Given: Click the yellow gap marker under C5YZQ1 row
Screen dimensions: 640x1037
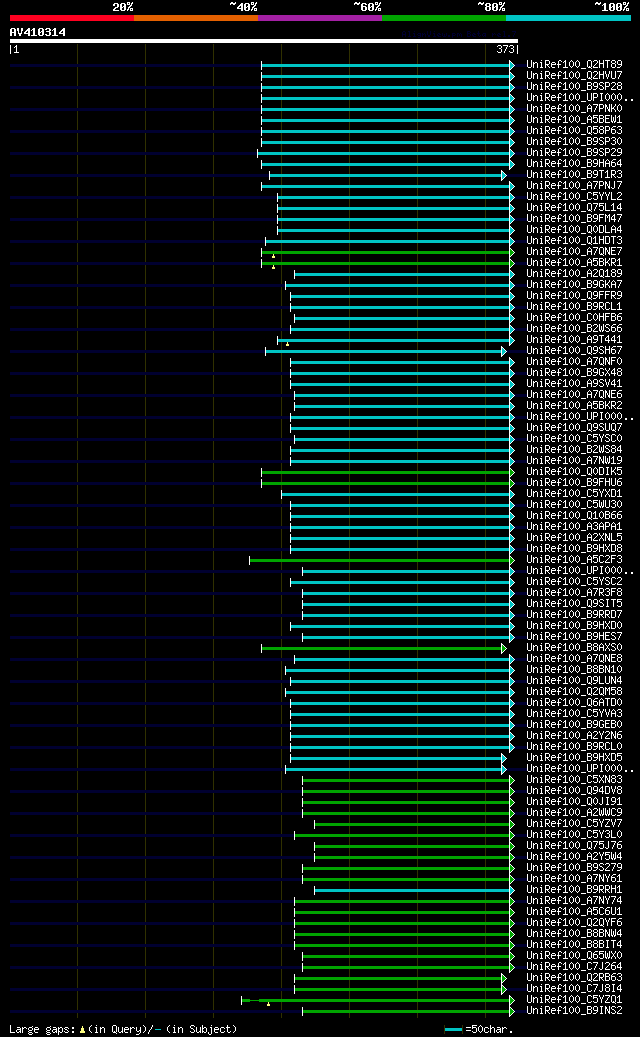Looking at the screenshot, I should [x=268, y=1004].
